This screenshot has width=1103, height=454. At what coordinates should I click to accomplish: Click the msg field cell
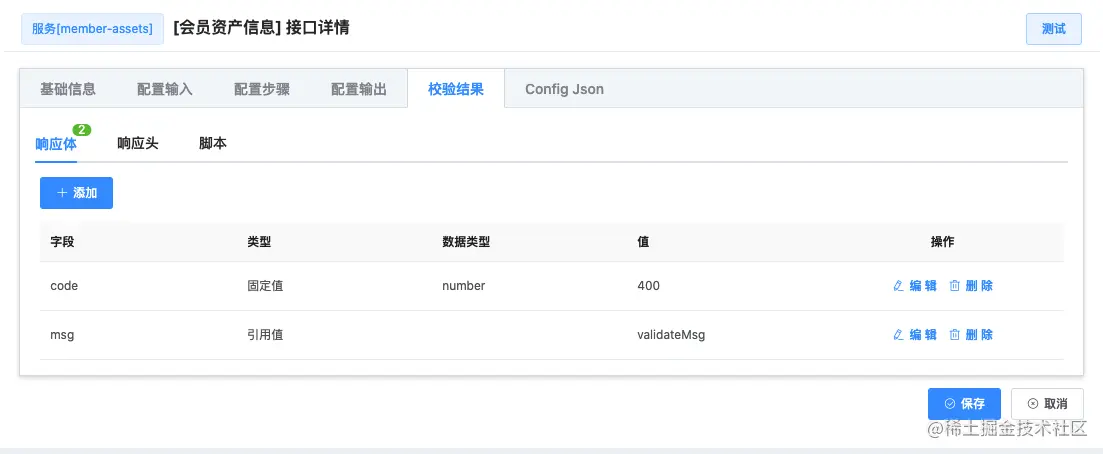point(62,335)
